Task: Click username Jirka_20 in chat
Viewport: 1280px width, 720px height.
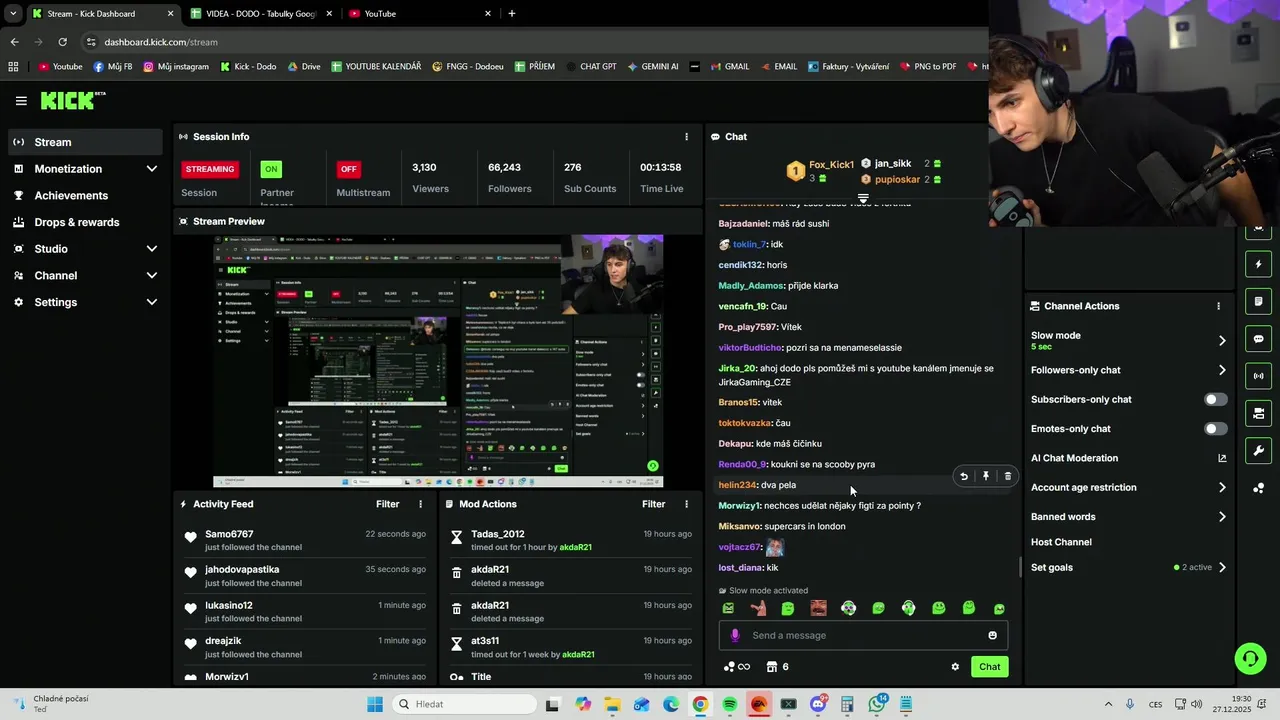Action: [x=737, y=369]
